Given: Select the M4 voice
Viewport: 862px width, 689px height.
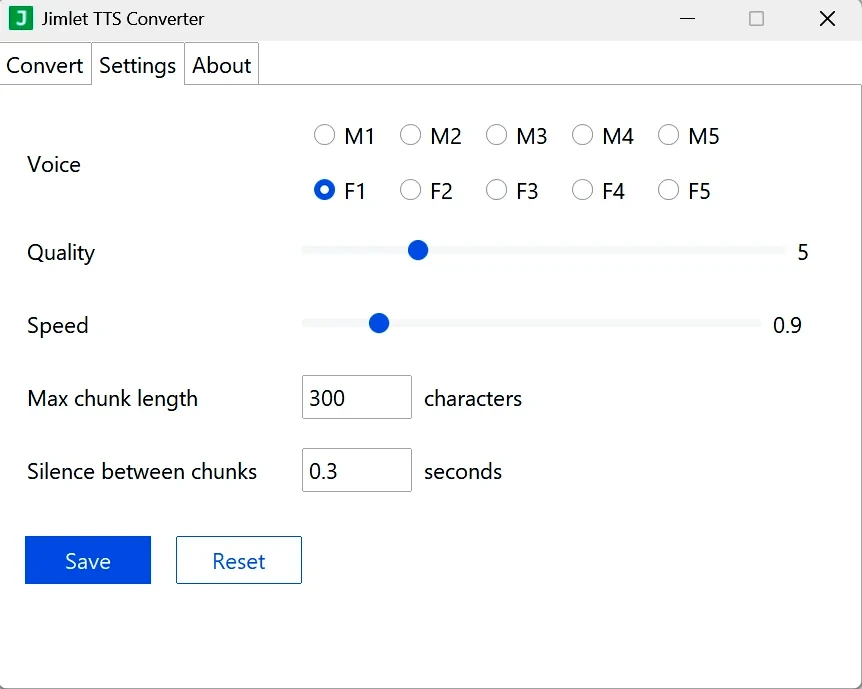Looking at the screenshot, I should pos(582,135).
